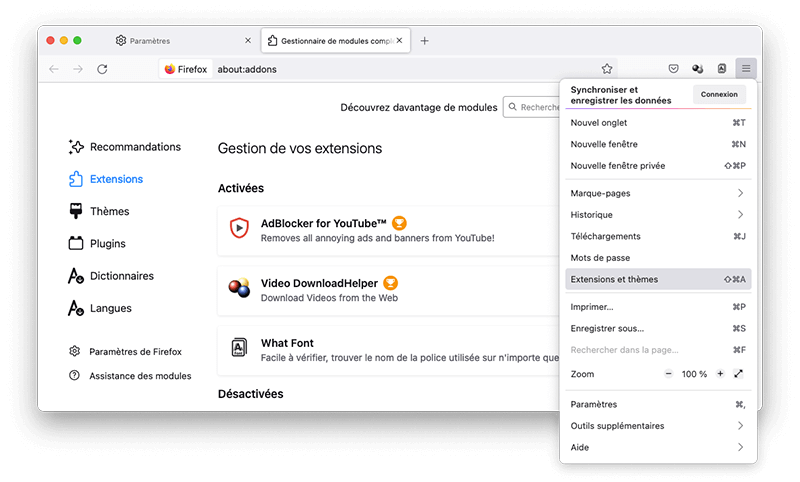The width and height of the screenshot is (800, 482).
Task: Expand the Marque-pages submenu
Action: tap(658, 193)
